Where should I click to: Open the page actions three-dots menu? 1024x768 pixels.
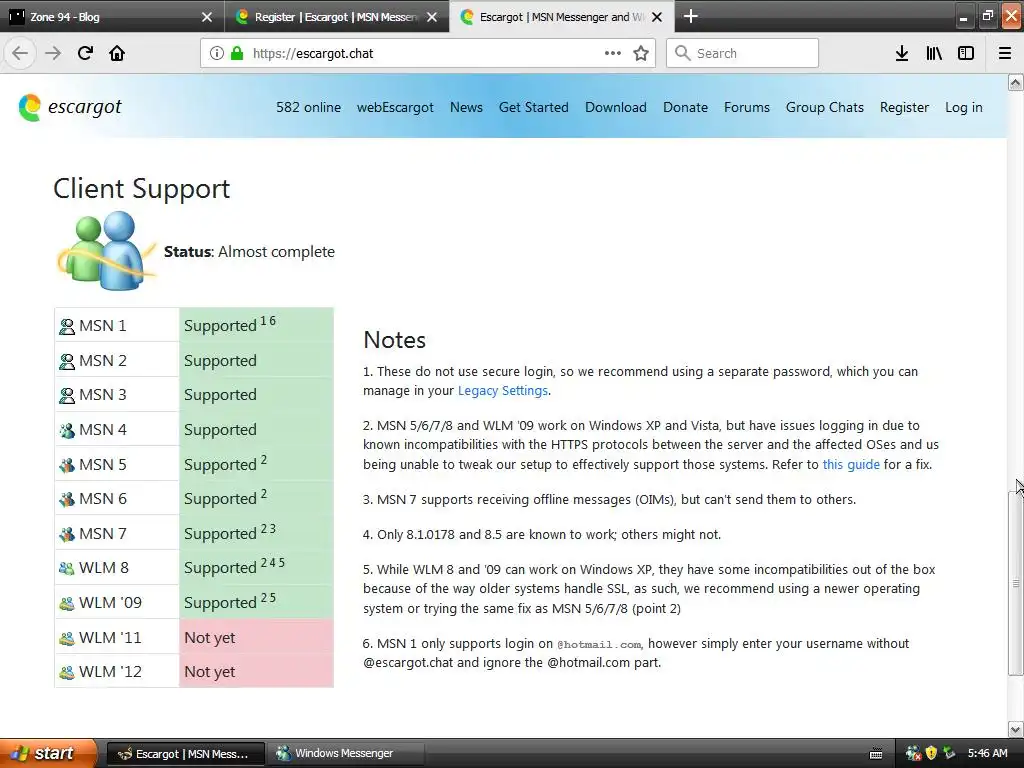[x=613, y=53]
